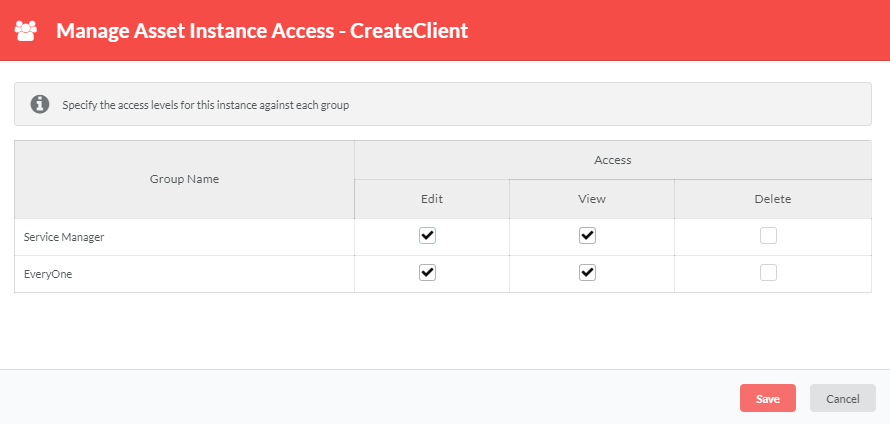Uncheck View access for Service Manager
890x424 pixels.
click(588, 236)
